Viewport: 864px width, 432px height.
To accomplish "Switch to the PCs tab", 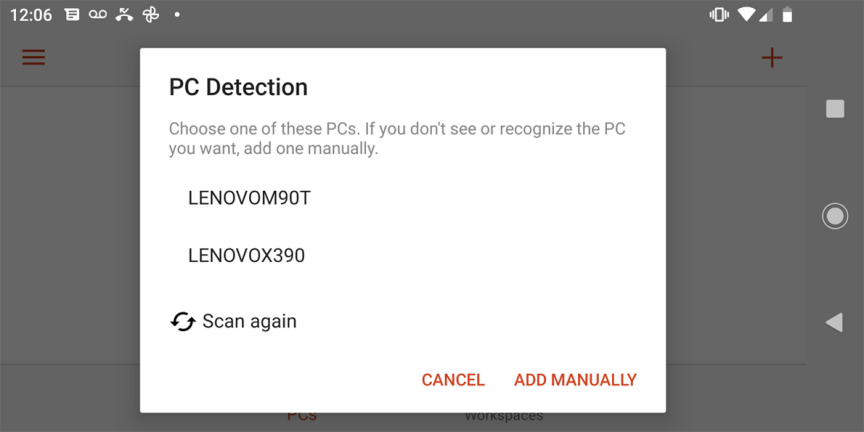I will click(302, 416).
